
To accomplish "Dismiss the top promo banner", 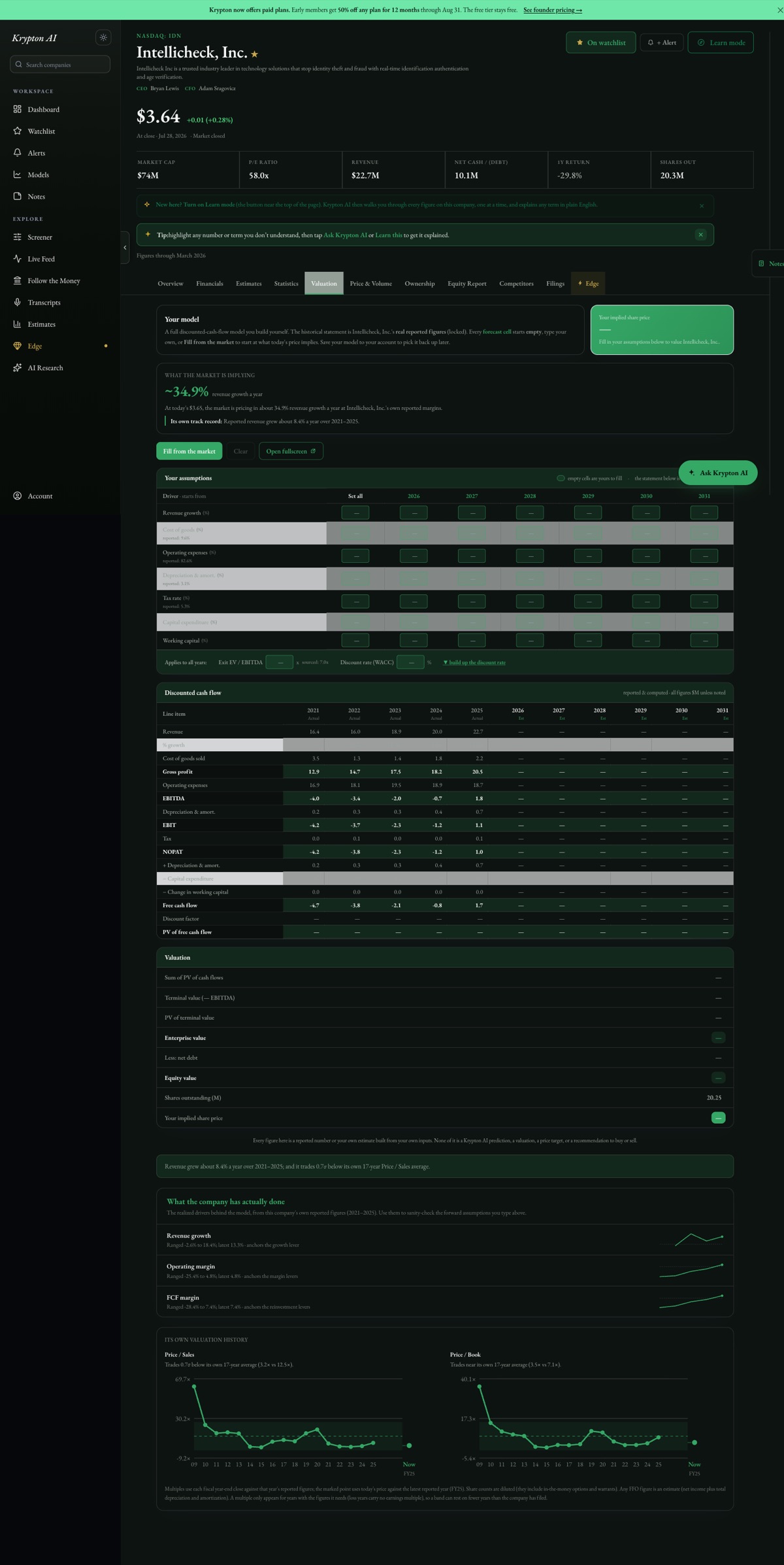I will click(779, 10).
